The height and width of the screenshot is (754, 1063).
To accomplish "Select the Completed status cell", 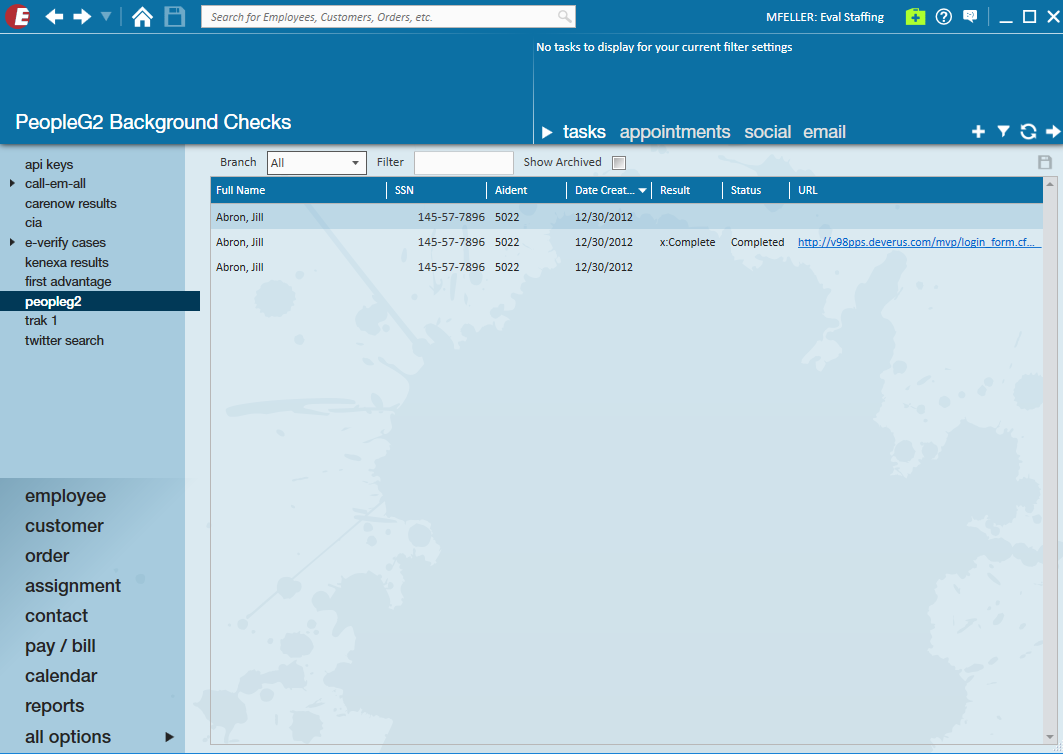I will point(757,242).
